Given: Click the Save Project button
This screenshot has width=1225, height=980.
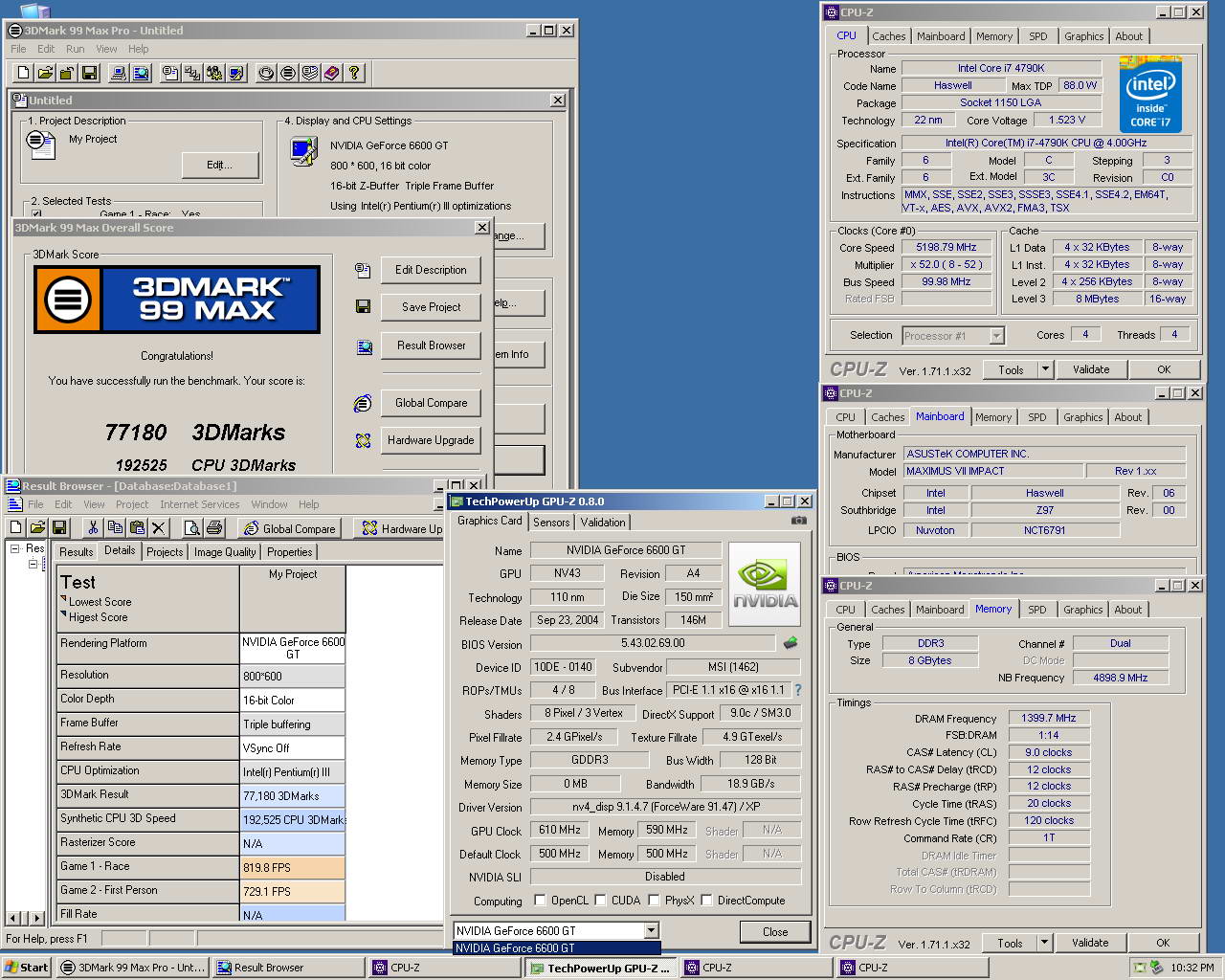Looking at the screenshot, I should coord(431,307).
